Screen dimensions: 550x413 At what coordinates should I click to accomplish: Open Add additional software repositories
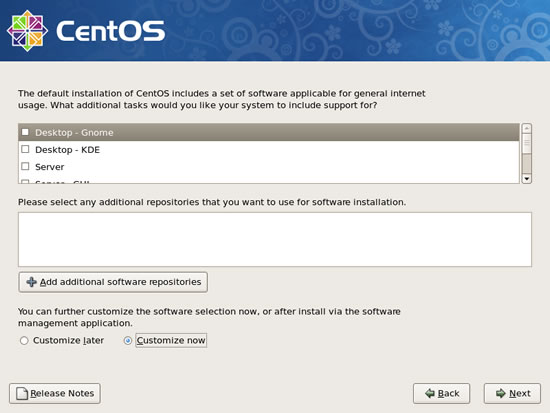[x=113, y=282]
